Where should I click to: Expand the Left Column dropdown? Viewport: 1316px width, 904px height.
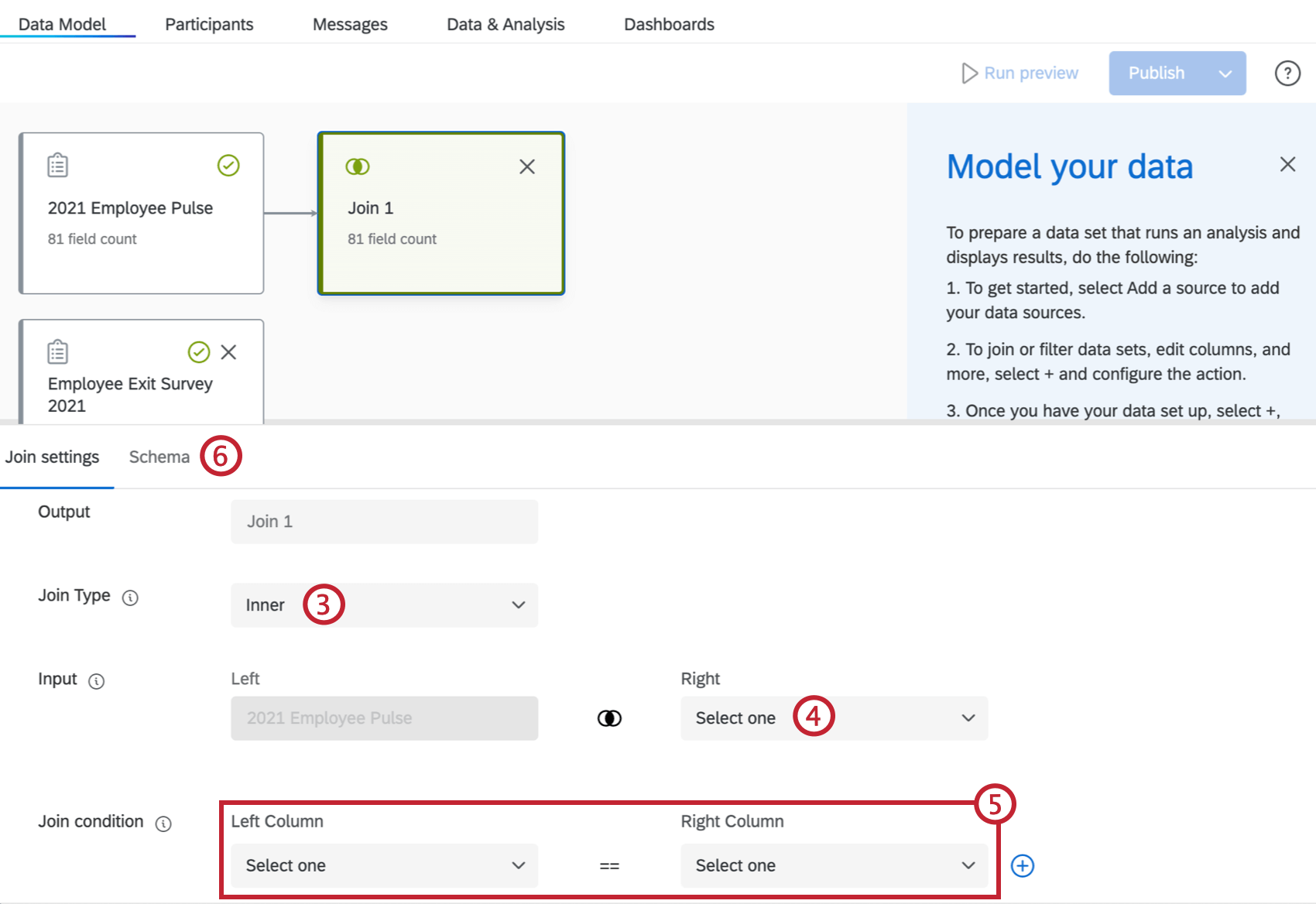[384, 865]
